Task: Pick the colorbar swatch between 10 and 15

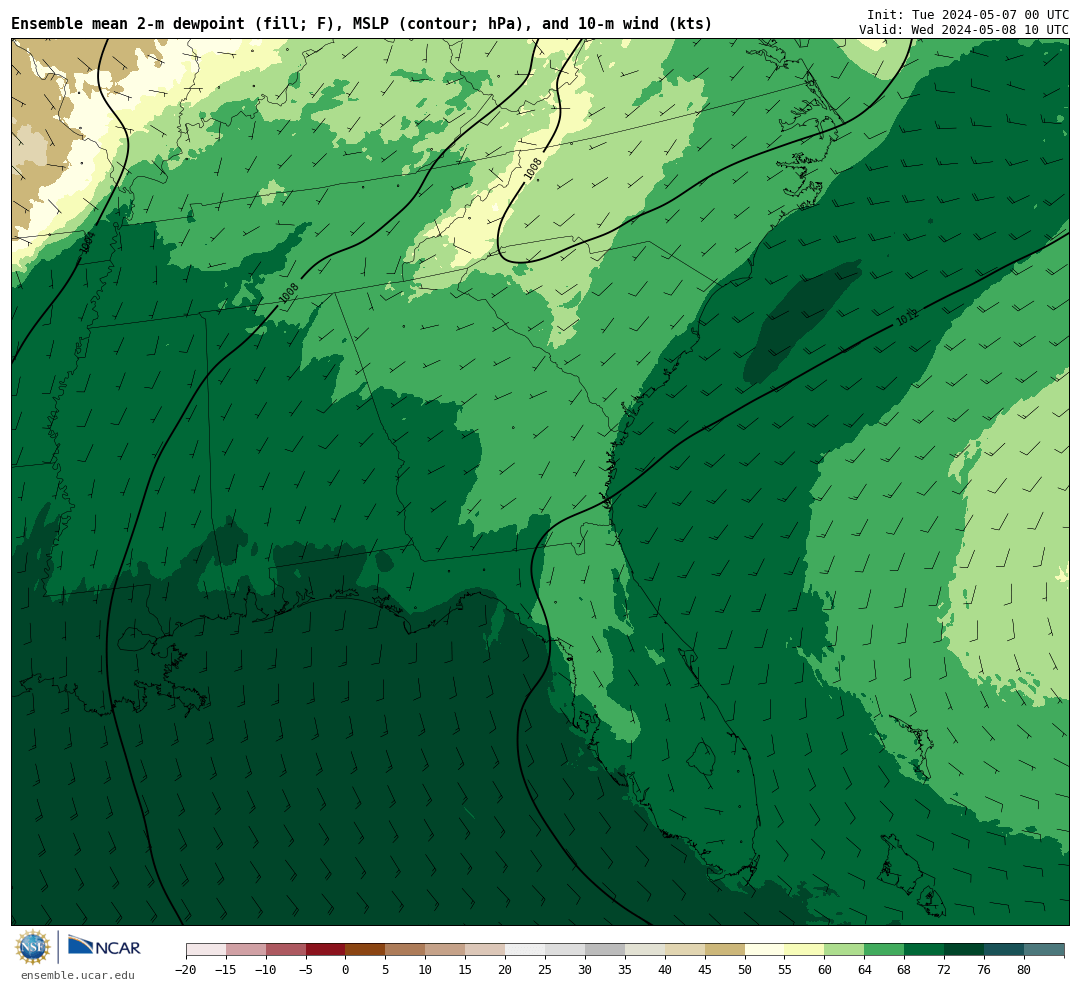Action: coord(446,950)
